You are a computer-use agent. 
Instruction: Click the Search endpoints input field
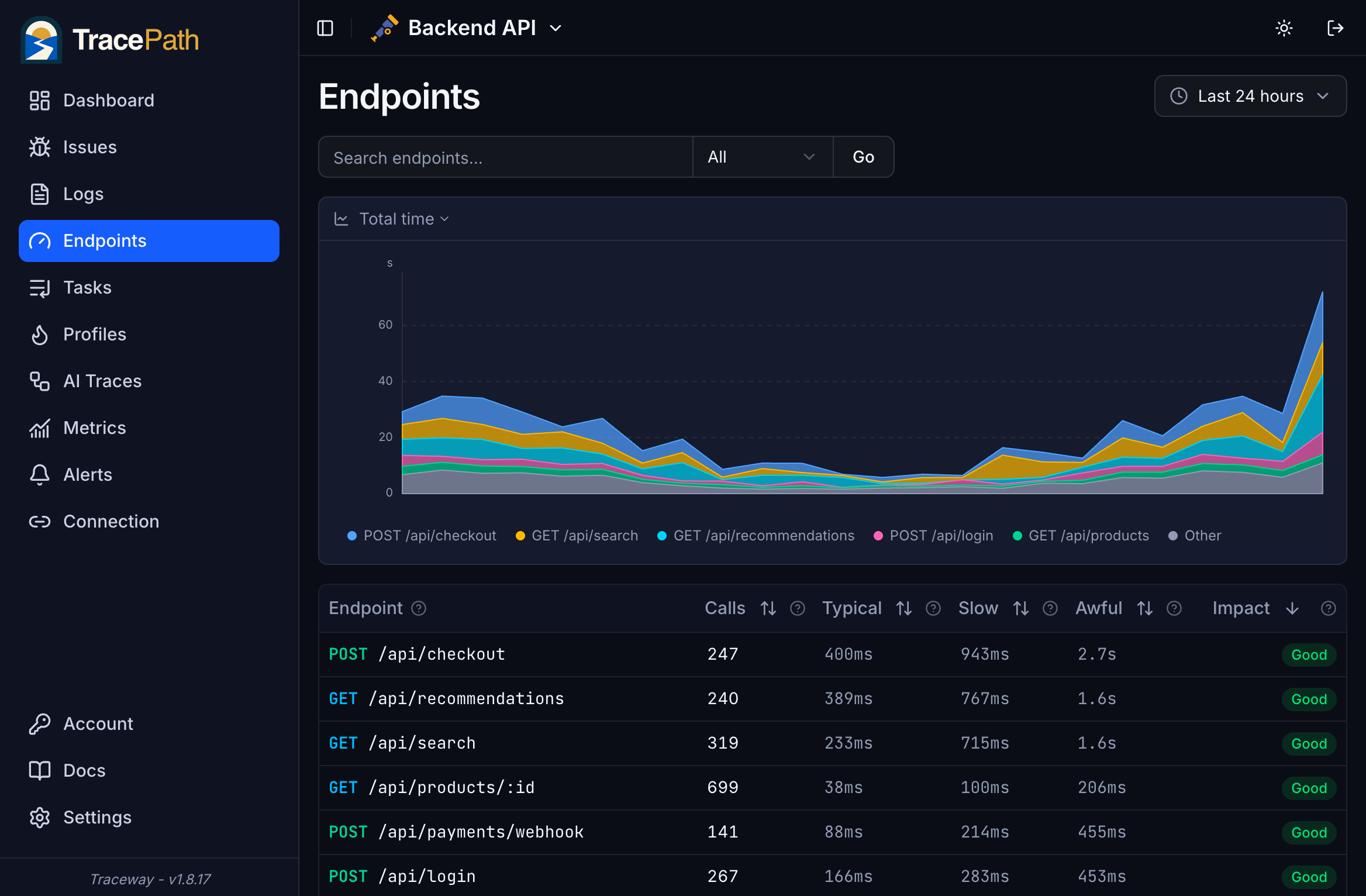[x=506, y=157]
